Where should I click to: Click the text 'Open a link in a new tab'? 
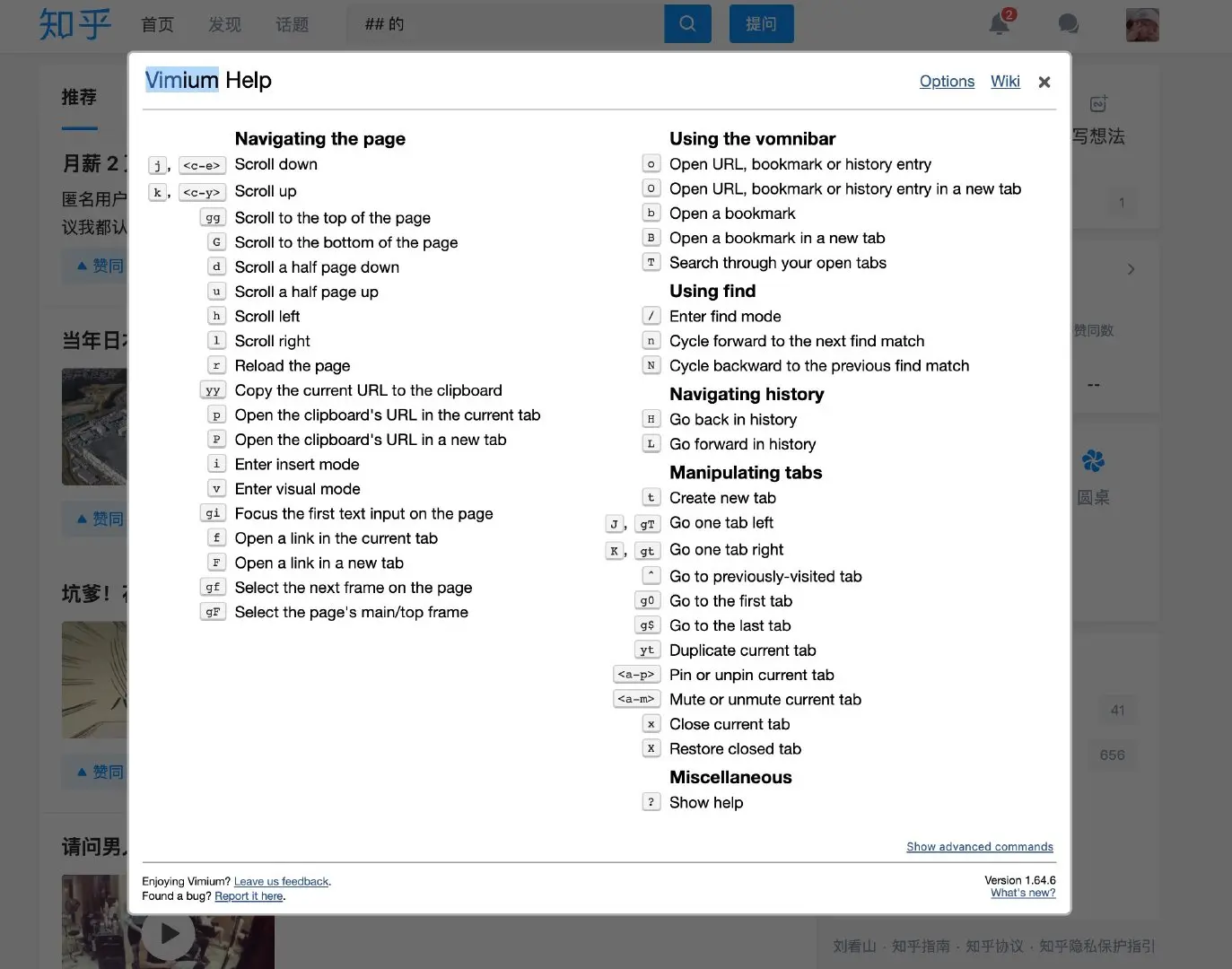[x=319, y=563]
